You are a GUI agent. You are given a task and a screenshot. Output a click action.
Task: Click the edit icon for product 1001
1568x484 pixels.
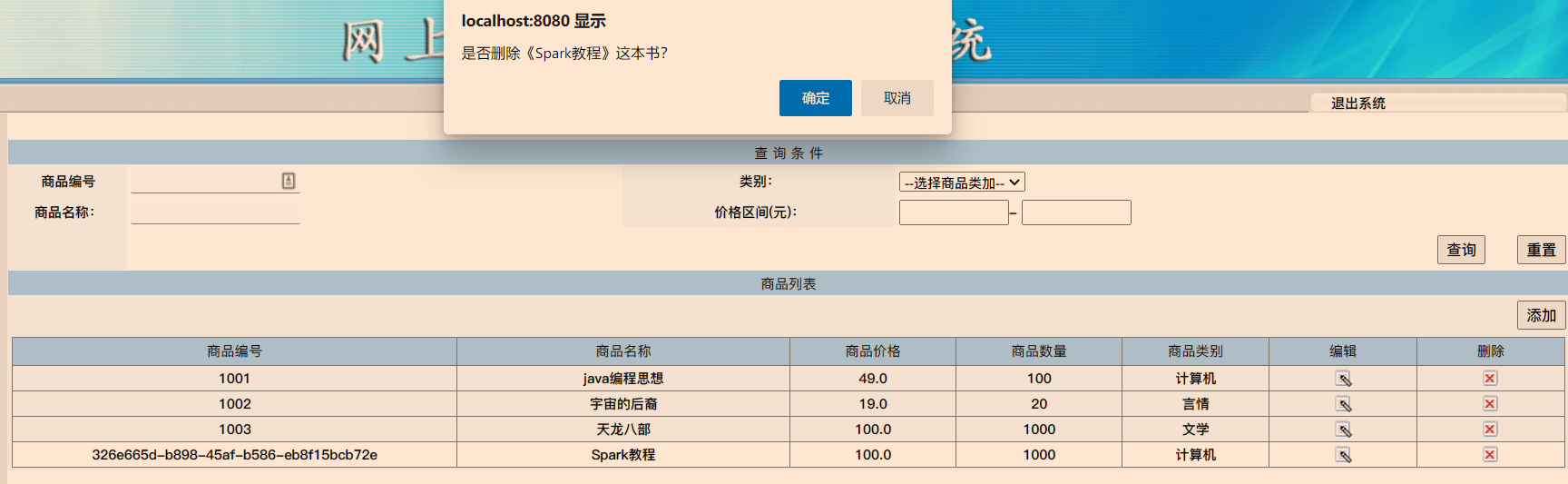[1343, 379]
